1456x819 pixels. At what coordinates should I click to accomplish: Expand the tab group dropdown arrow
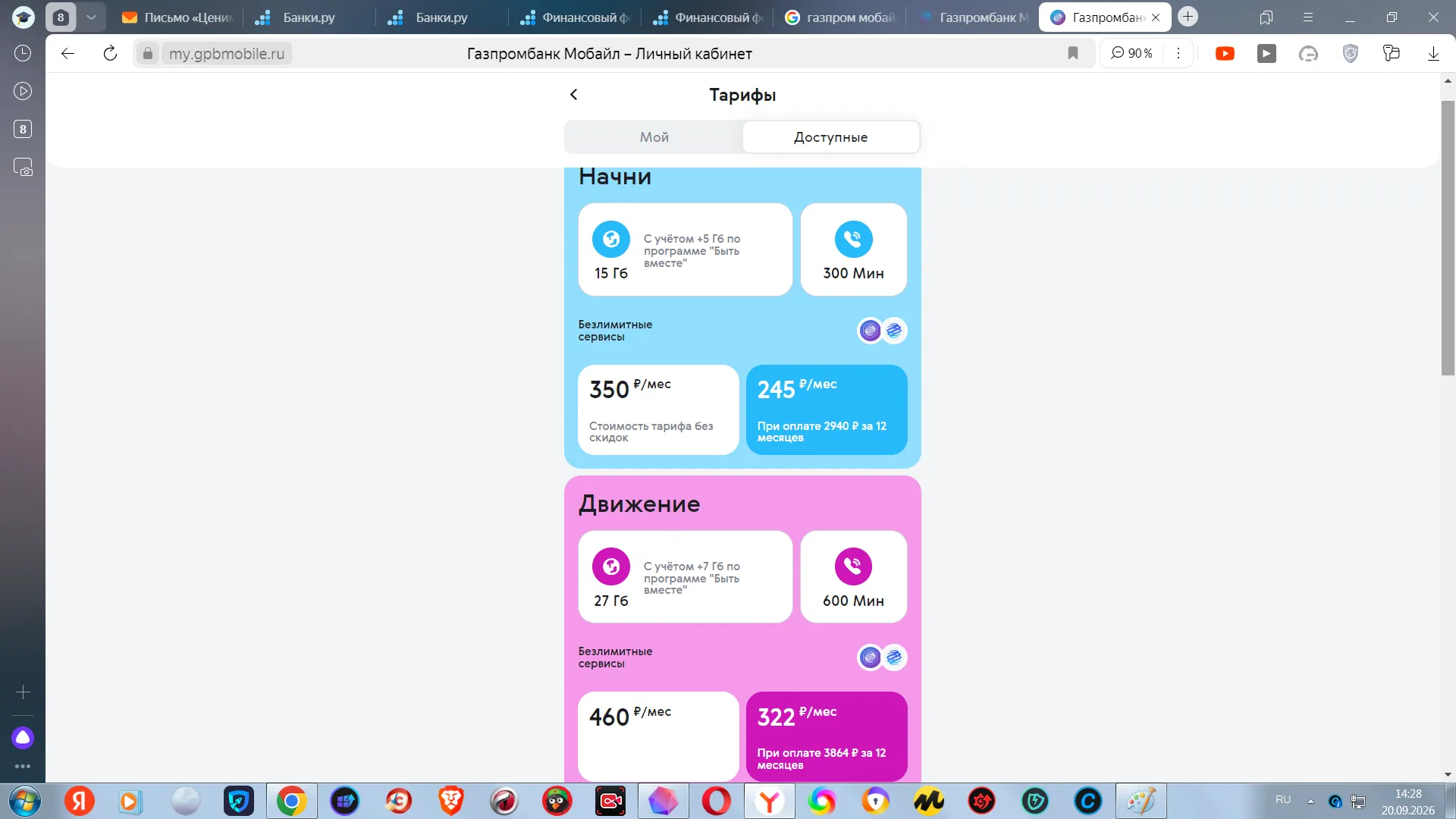[x=91, y=17]
